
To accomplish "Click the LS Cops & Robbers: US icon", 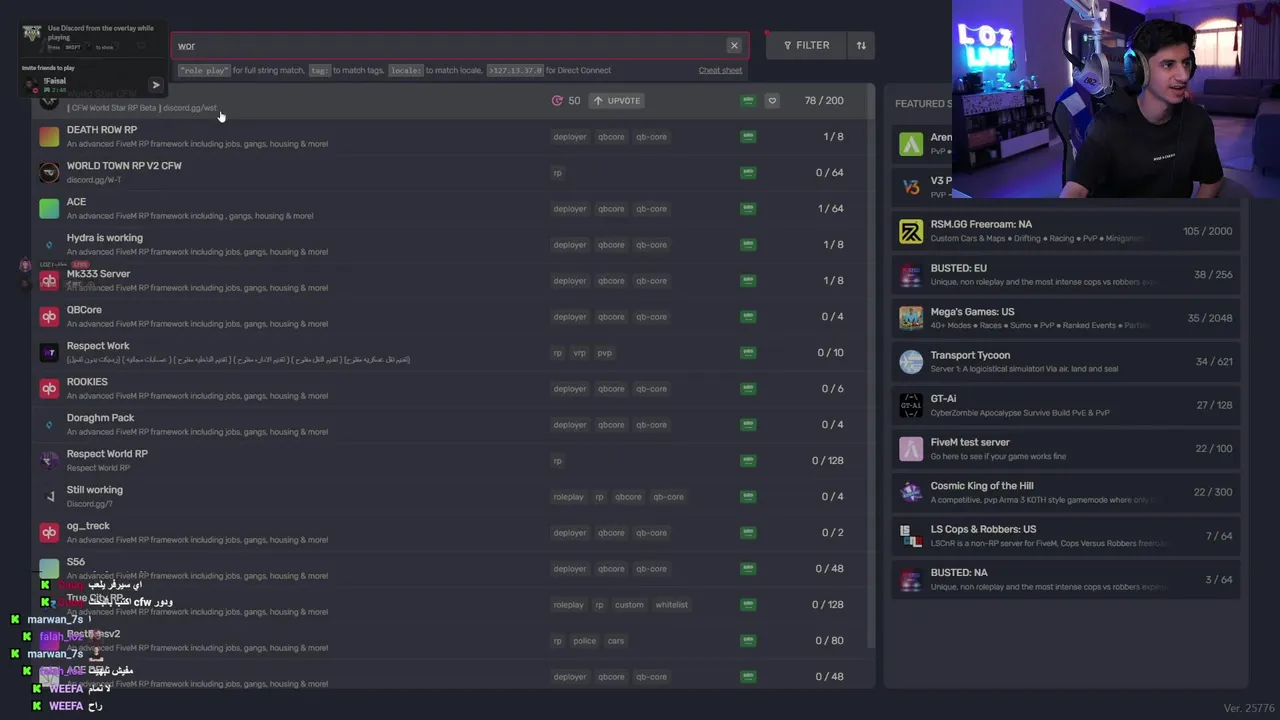I will (x=911, y=536).
